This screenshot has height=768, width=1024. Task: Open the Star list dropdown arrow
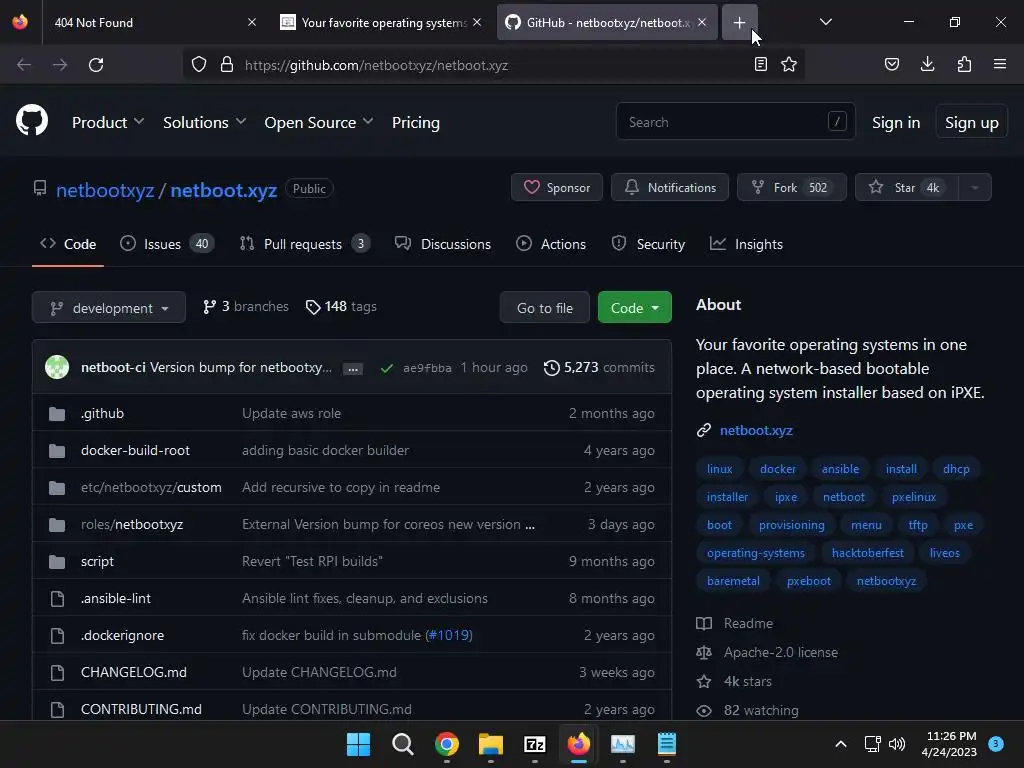974,187
